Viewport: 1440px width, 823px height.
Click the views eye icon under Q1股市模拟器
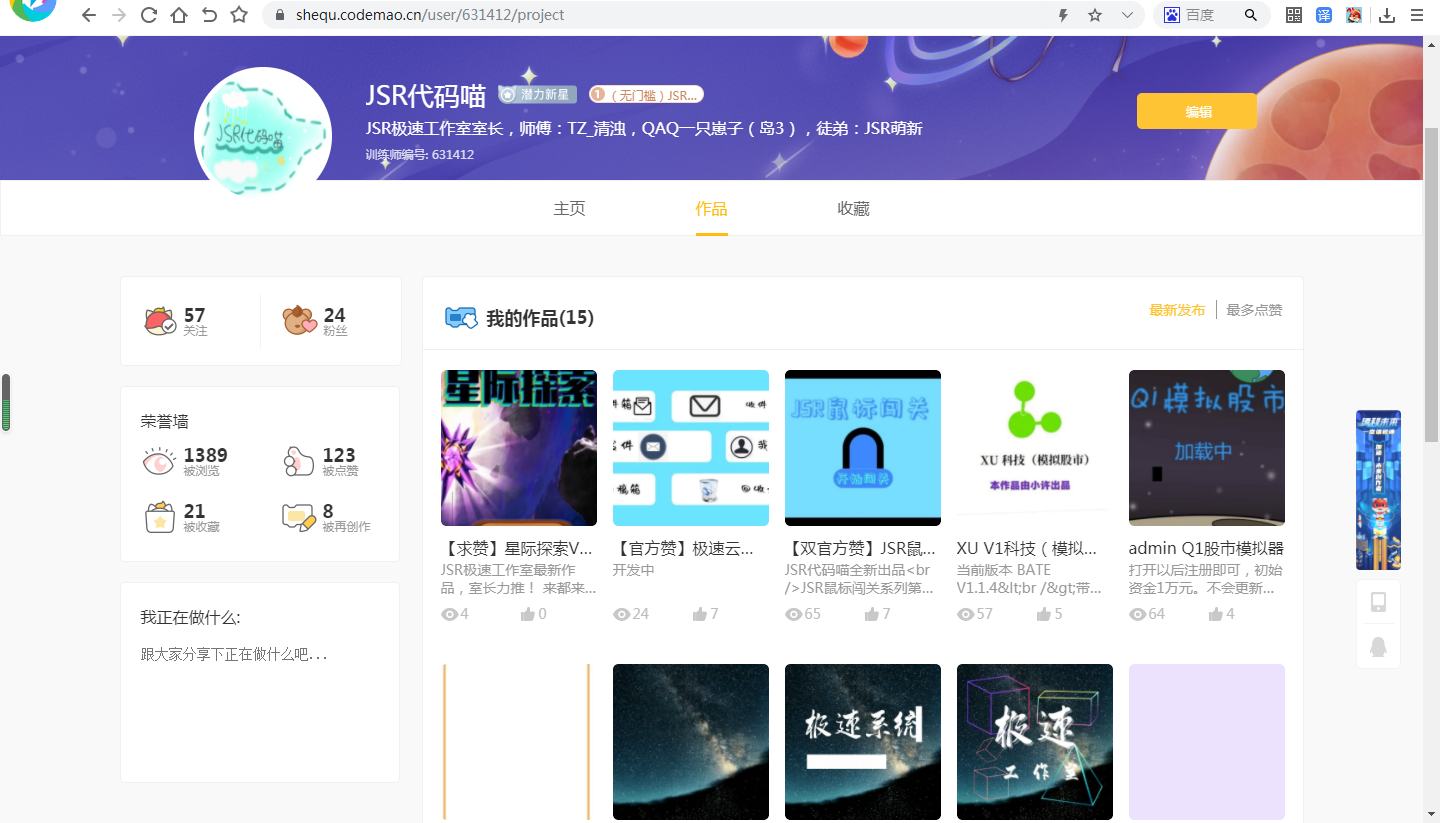click(x=1138, y=614)
